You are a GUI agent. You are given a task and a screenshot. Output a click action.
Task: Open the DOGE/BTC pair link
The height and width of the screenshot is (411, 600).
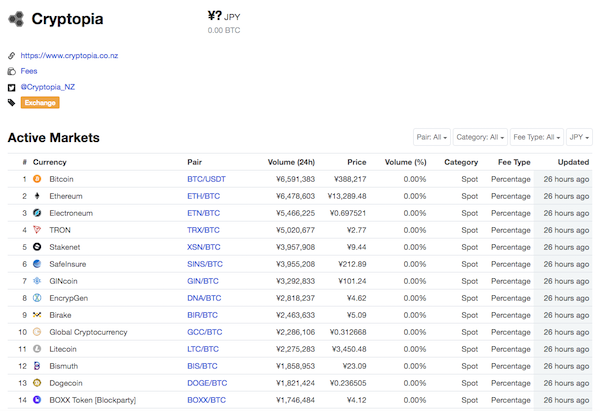(x=207, y=383)
